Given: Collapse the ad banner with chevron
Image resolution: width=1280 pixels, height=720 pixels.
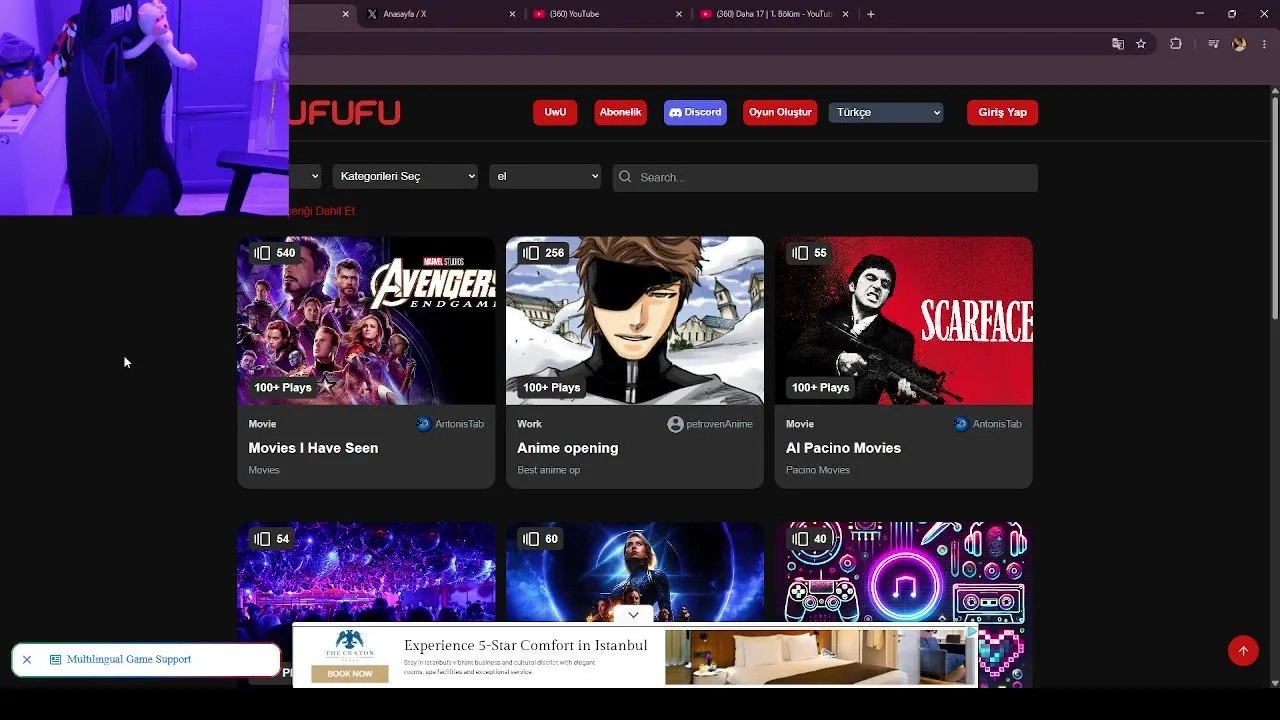Looking at the screenshot, I should click(x=633, y=615).
